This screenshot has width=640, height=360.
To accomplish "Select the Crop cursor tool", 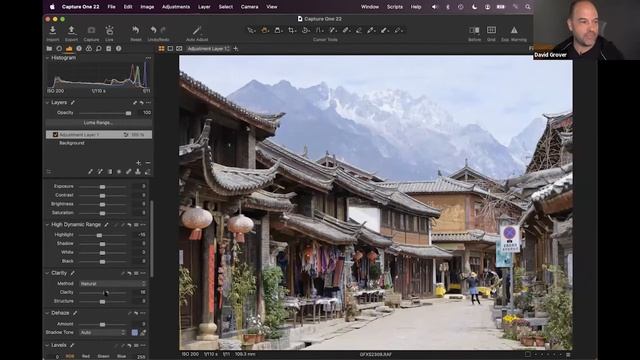I will pos(292,30).
